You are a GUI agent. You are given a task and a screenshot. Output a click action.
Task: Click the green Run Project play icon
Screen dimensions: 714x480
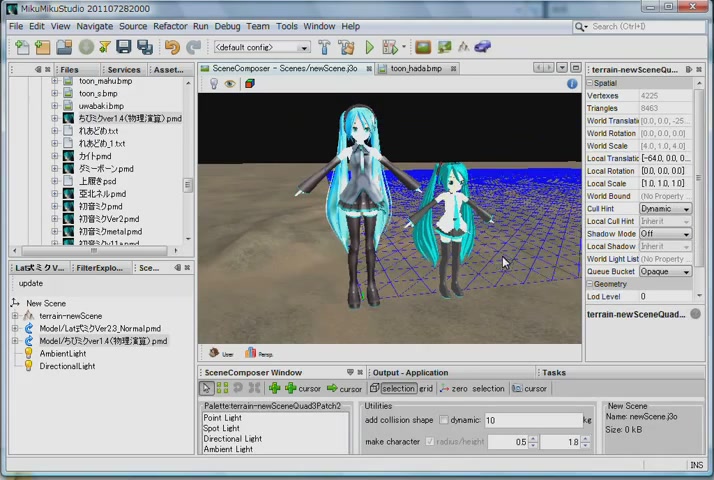pos(369,47)
